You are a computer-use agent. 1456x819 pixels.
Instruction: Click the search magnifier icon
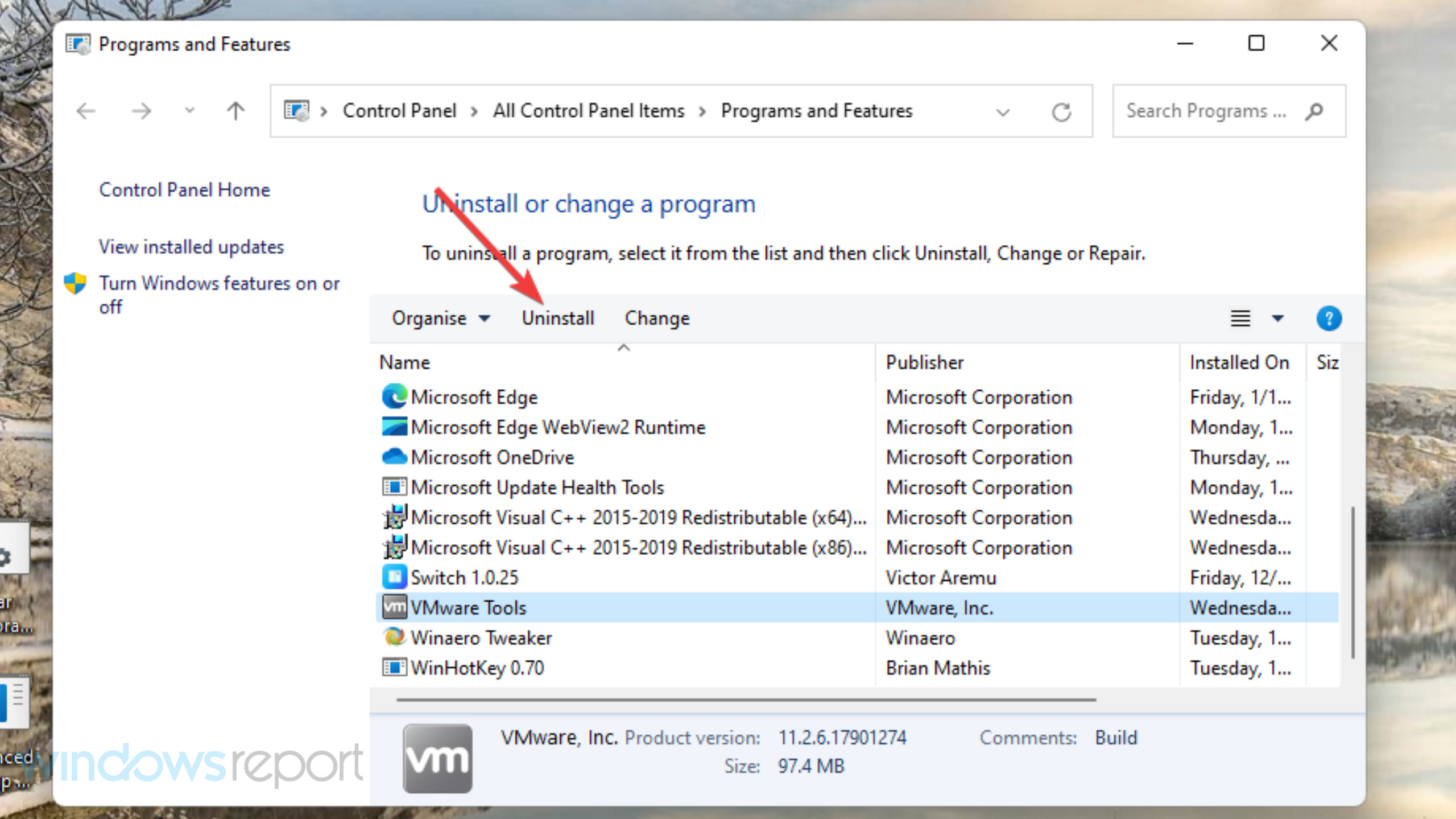pos(1314,111)
